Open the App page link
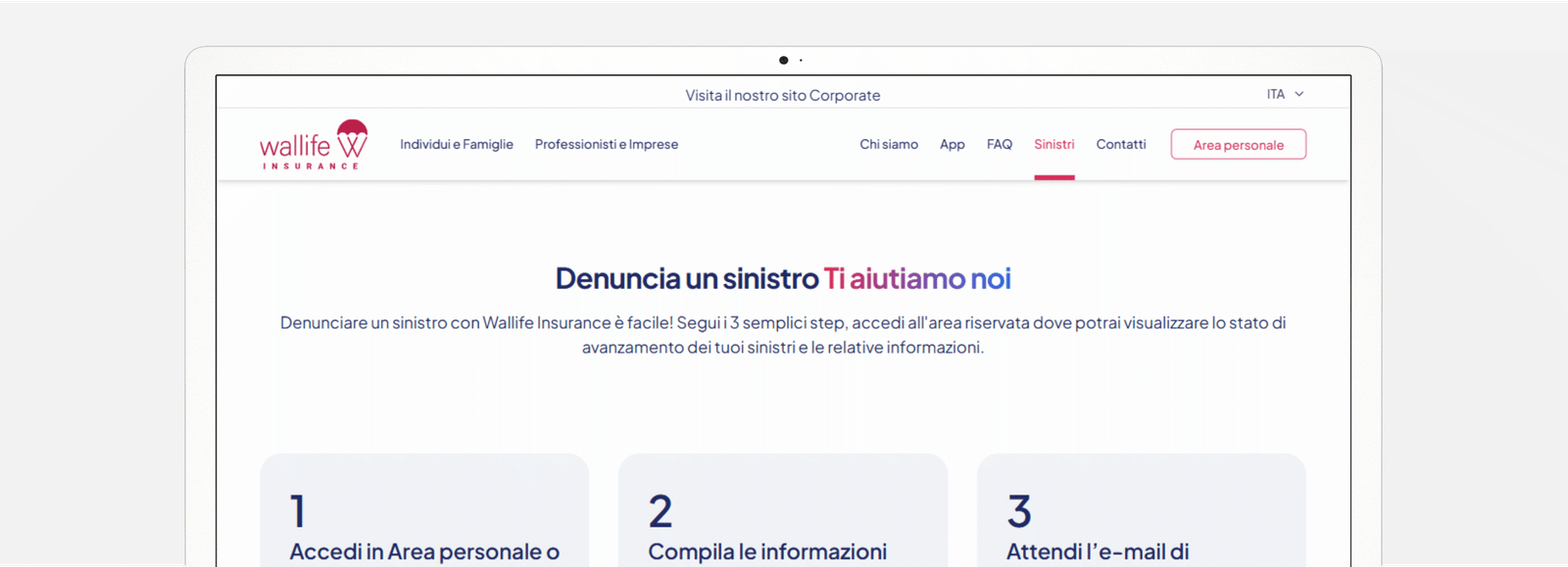The width and height of the screenshot is (1568, 567). point(953,144)
